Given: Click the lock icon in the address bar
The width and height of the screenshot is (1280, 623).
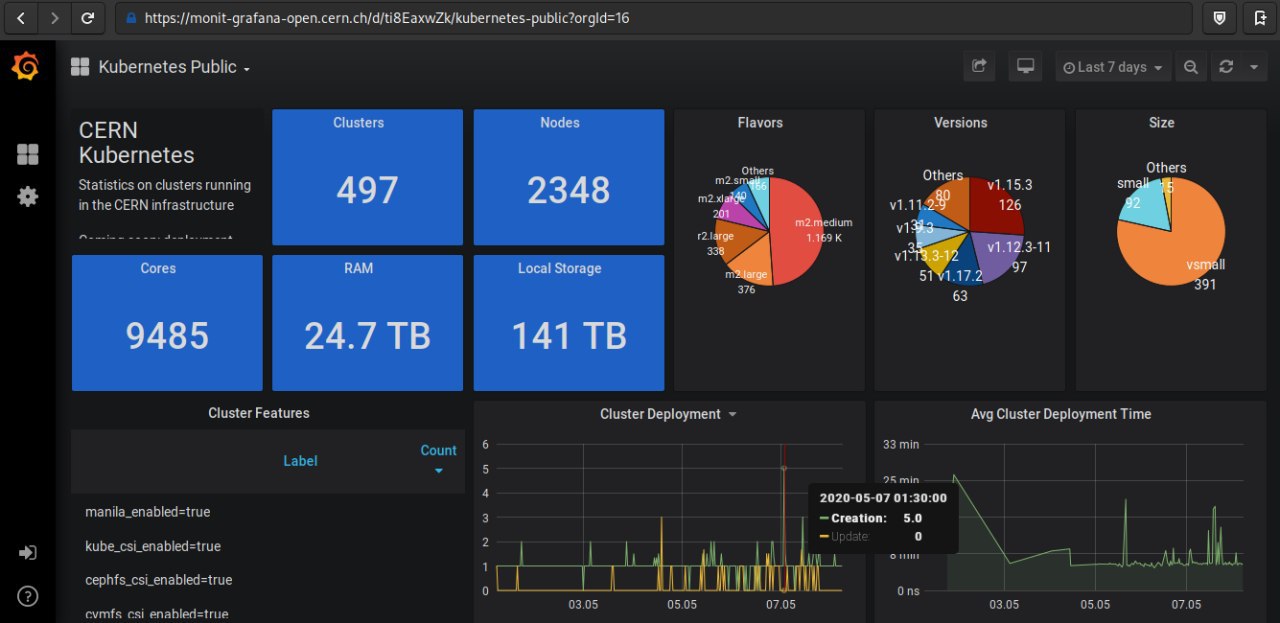Looking at the screenshot, I should pyautogui.click(x=129, y=18).
